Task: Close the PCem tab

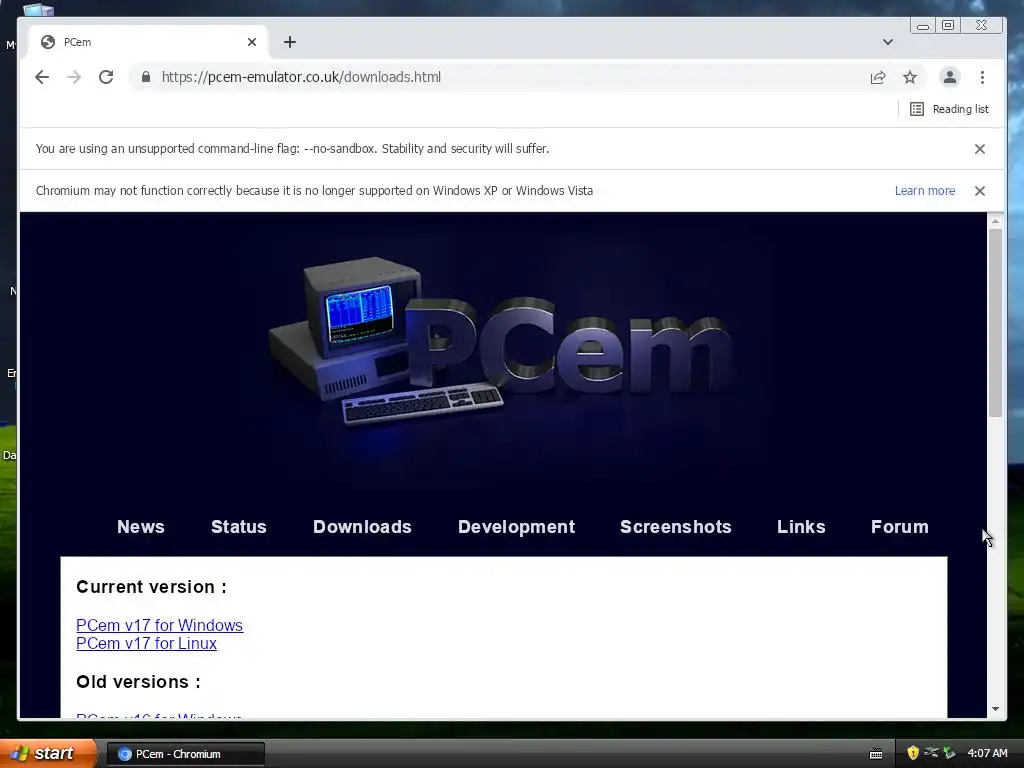Action: click(252, 42)
